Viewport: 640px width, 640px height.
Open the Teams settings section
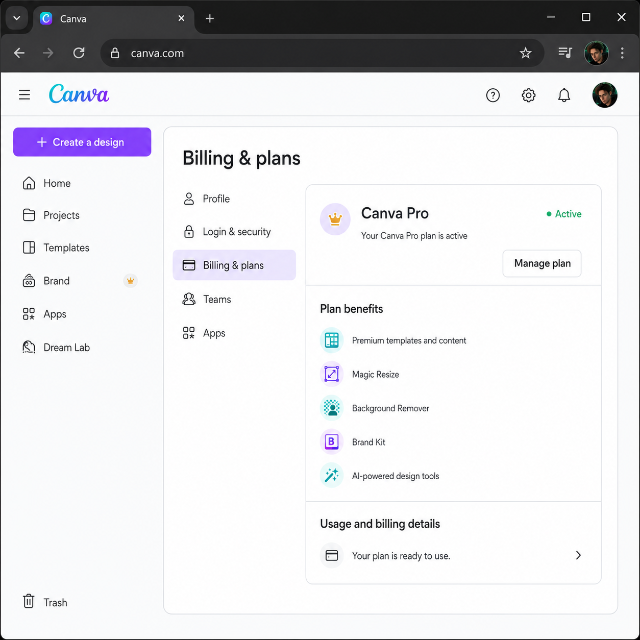(234, 299)
